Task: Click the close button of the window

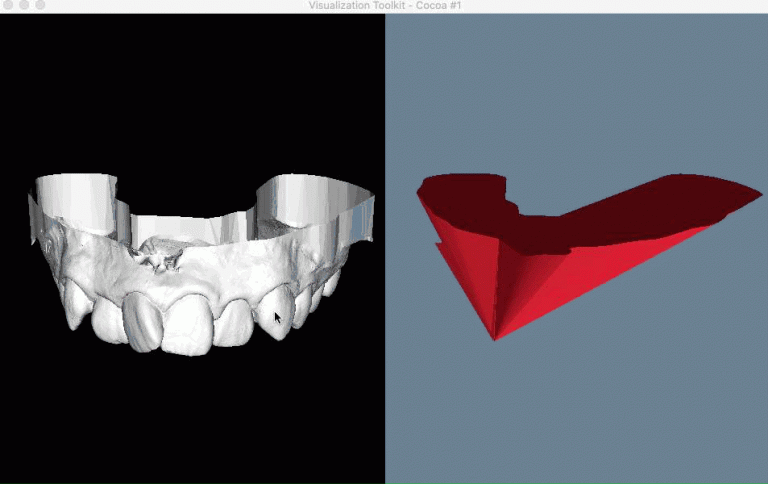Action: coord(8,5)
